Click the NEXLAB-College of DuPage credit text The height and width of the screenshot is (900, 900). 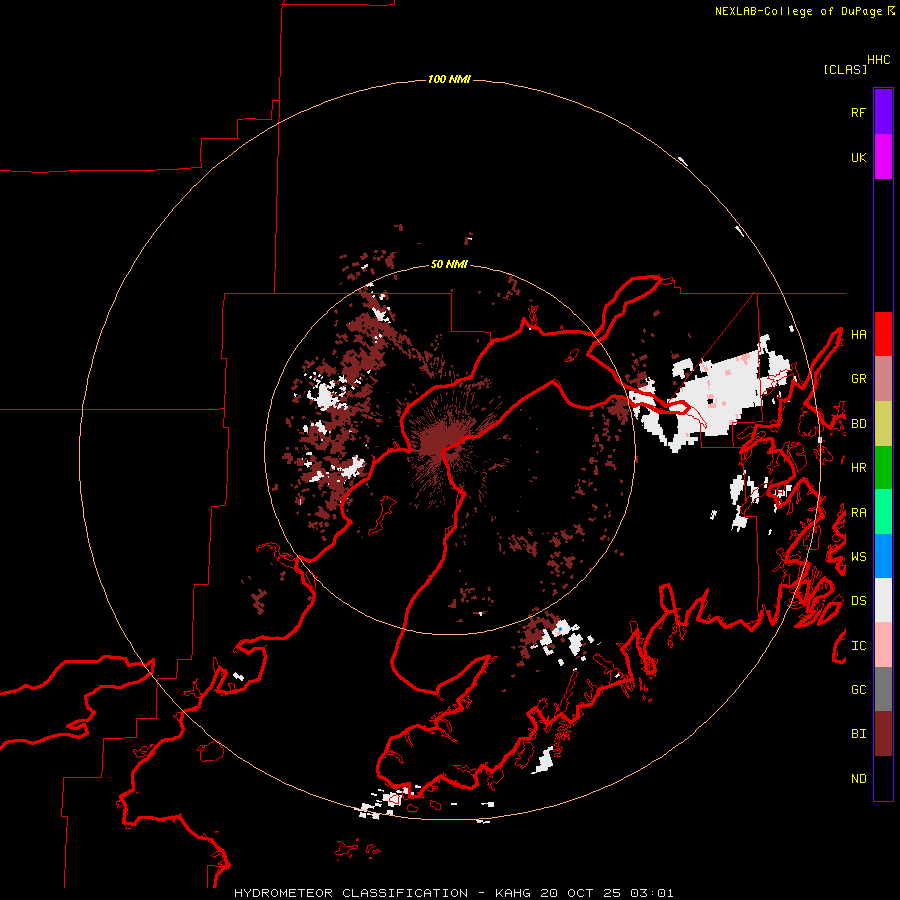point(798,11)
